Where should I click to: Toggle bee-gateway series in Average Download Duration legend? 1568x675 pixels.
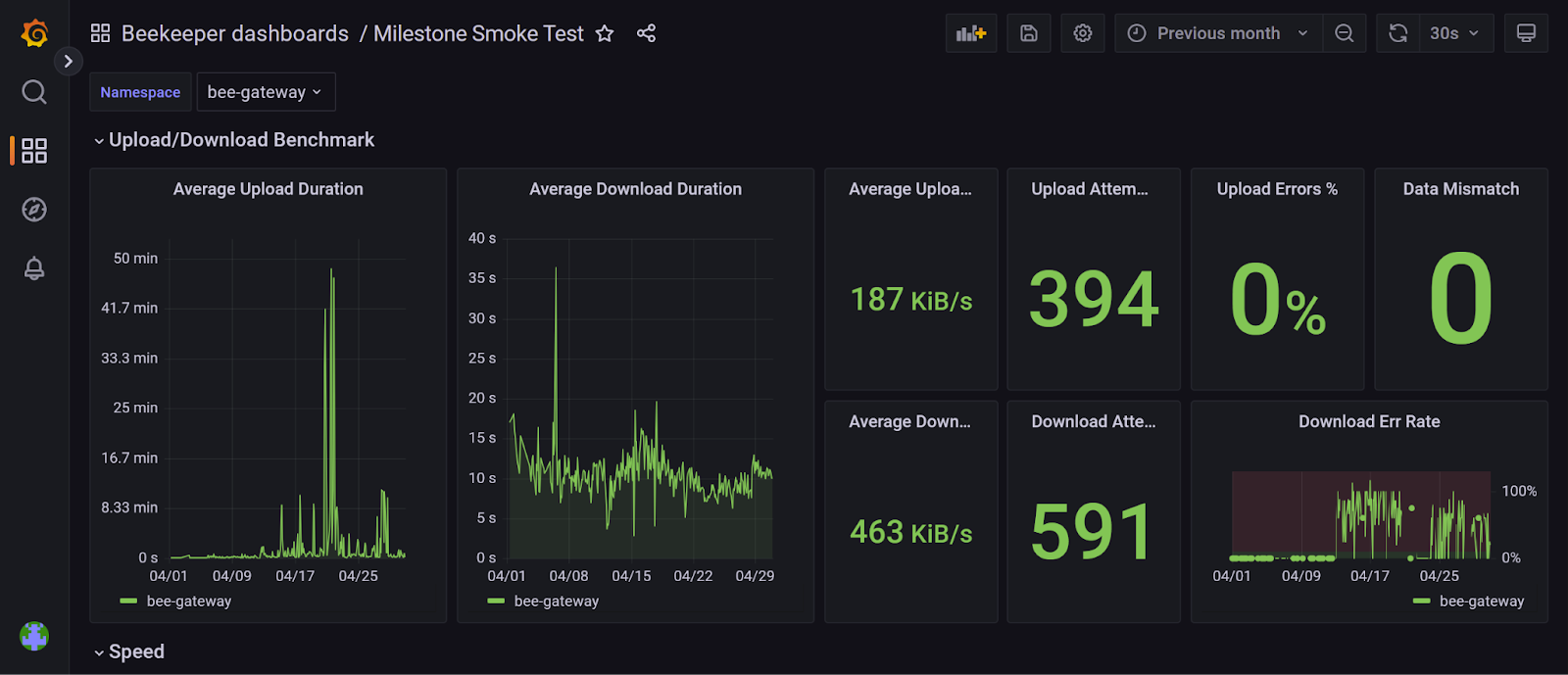click(556, 601)
